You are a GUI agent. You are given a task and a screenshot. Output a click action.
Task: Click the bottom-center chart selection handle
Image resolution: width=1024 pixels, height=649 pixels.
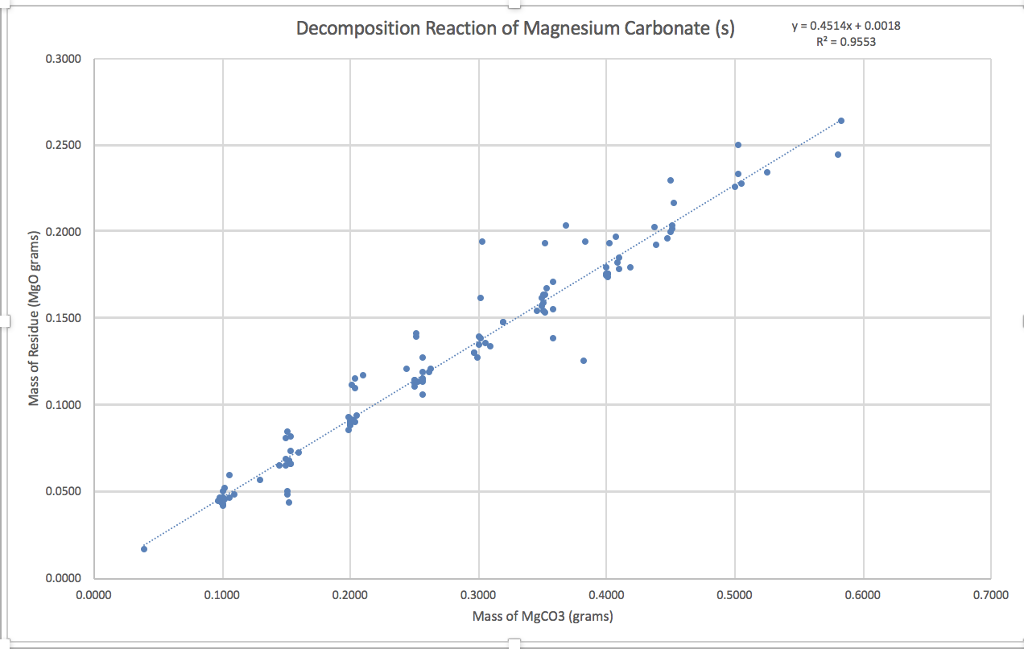[512, 645]
